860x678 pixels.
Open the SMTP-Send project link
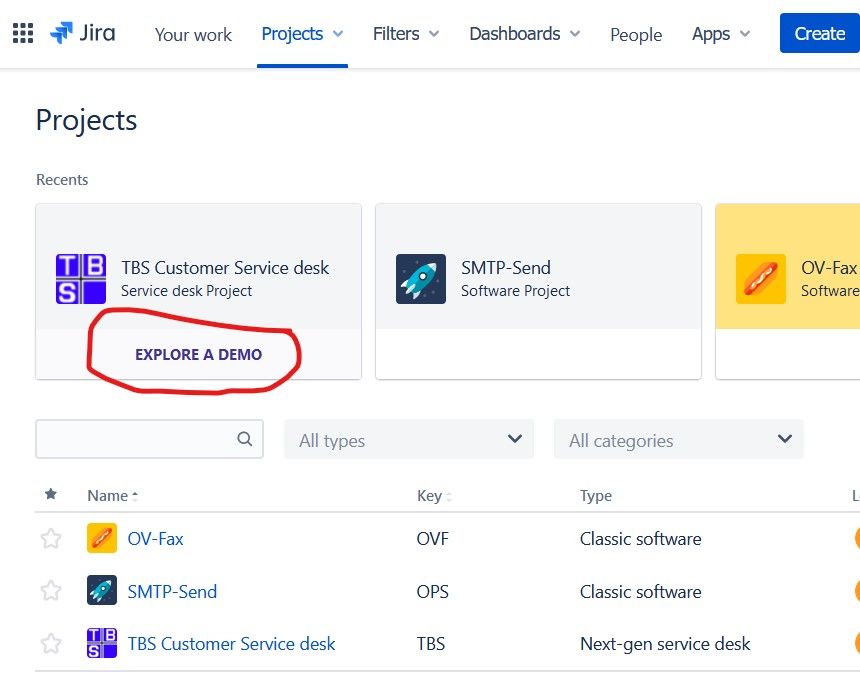click(x=172, y=591)
